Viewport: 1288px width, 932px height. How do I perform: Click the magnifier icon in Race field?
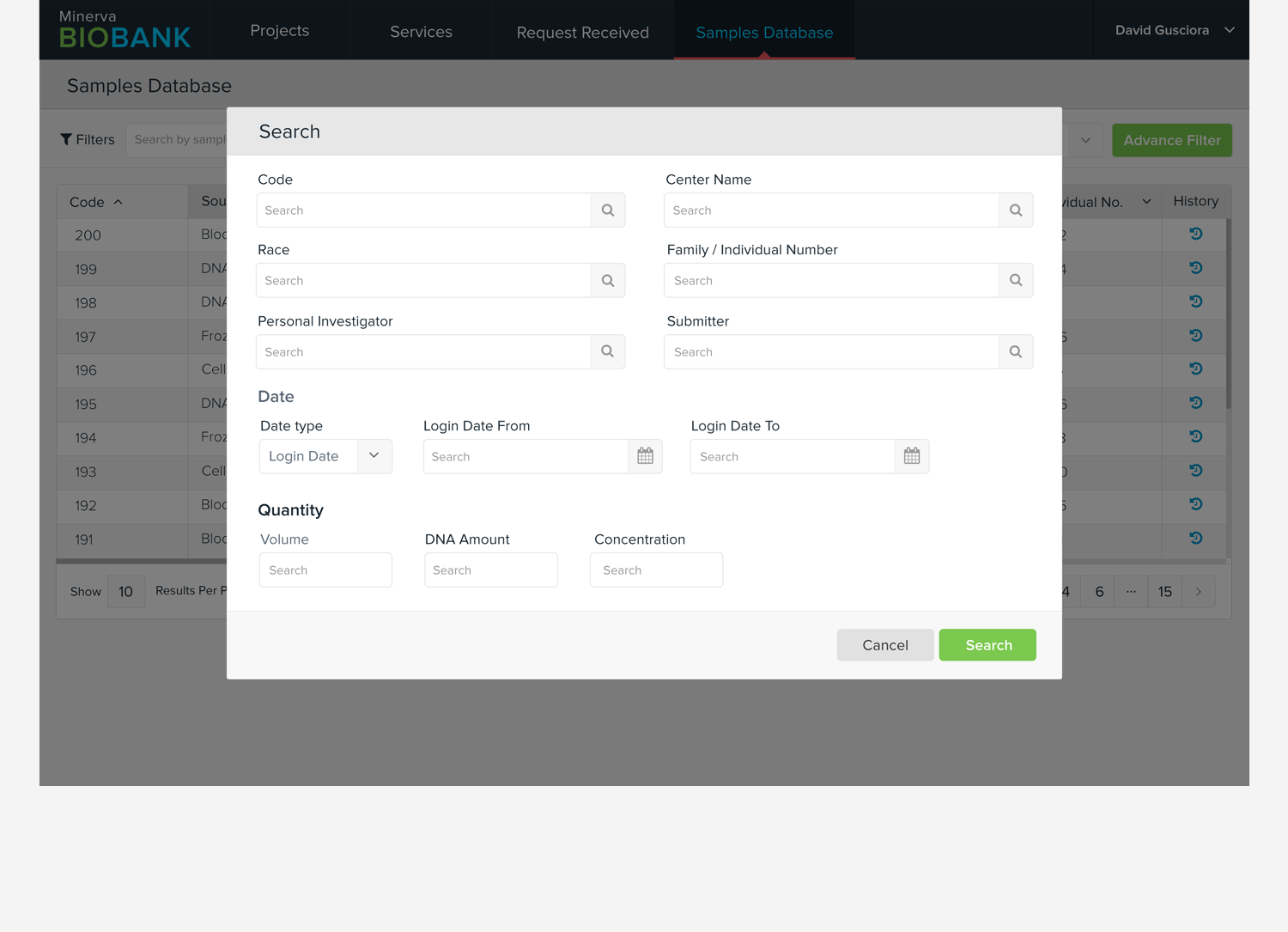coord(608,281)
